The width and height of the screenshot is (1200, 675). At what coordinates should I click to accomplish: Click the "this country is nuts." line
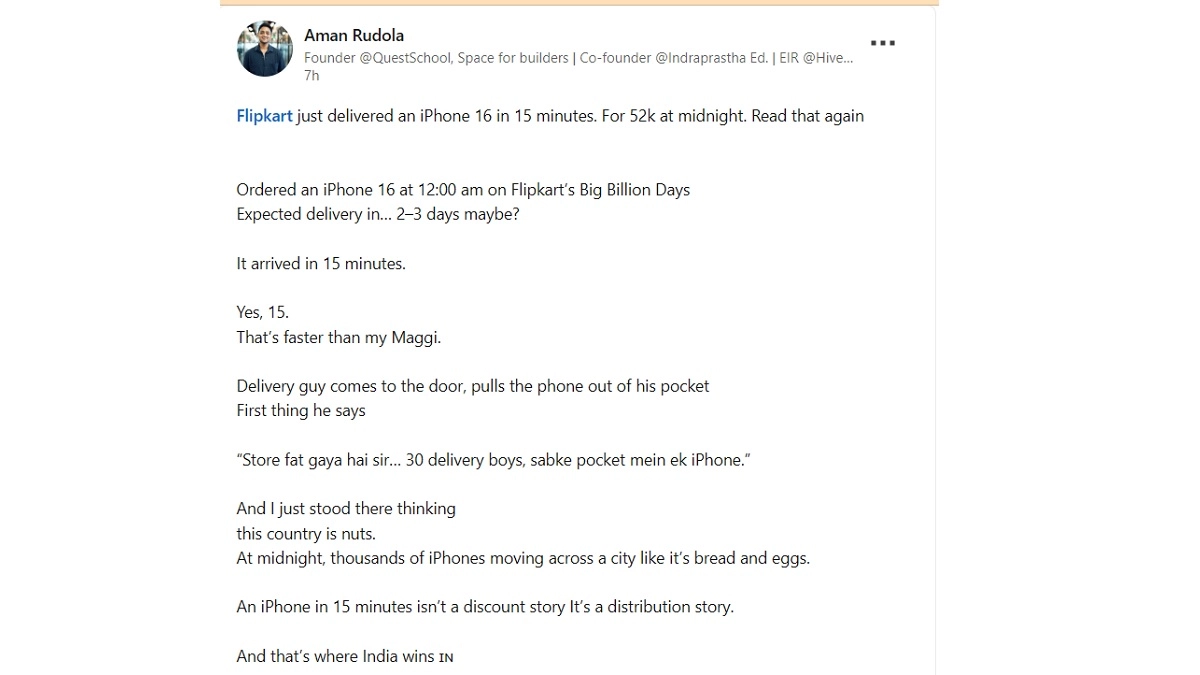(306, 533)
